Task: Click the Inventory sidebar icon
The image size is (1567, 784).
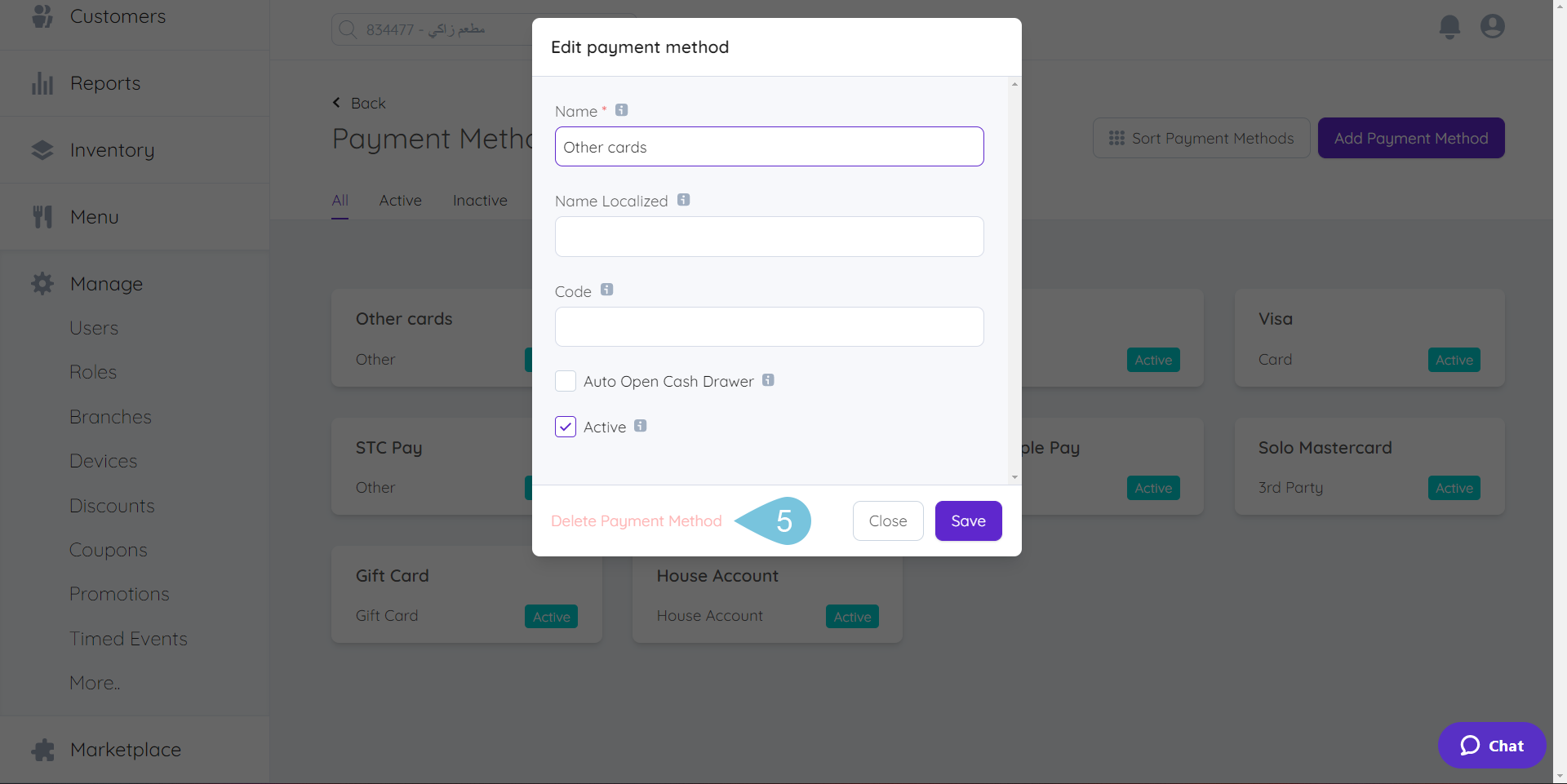Action: 42,149
